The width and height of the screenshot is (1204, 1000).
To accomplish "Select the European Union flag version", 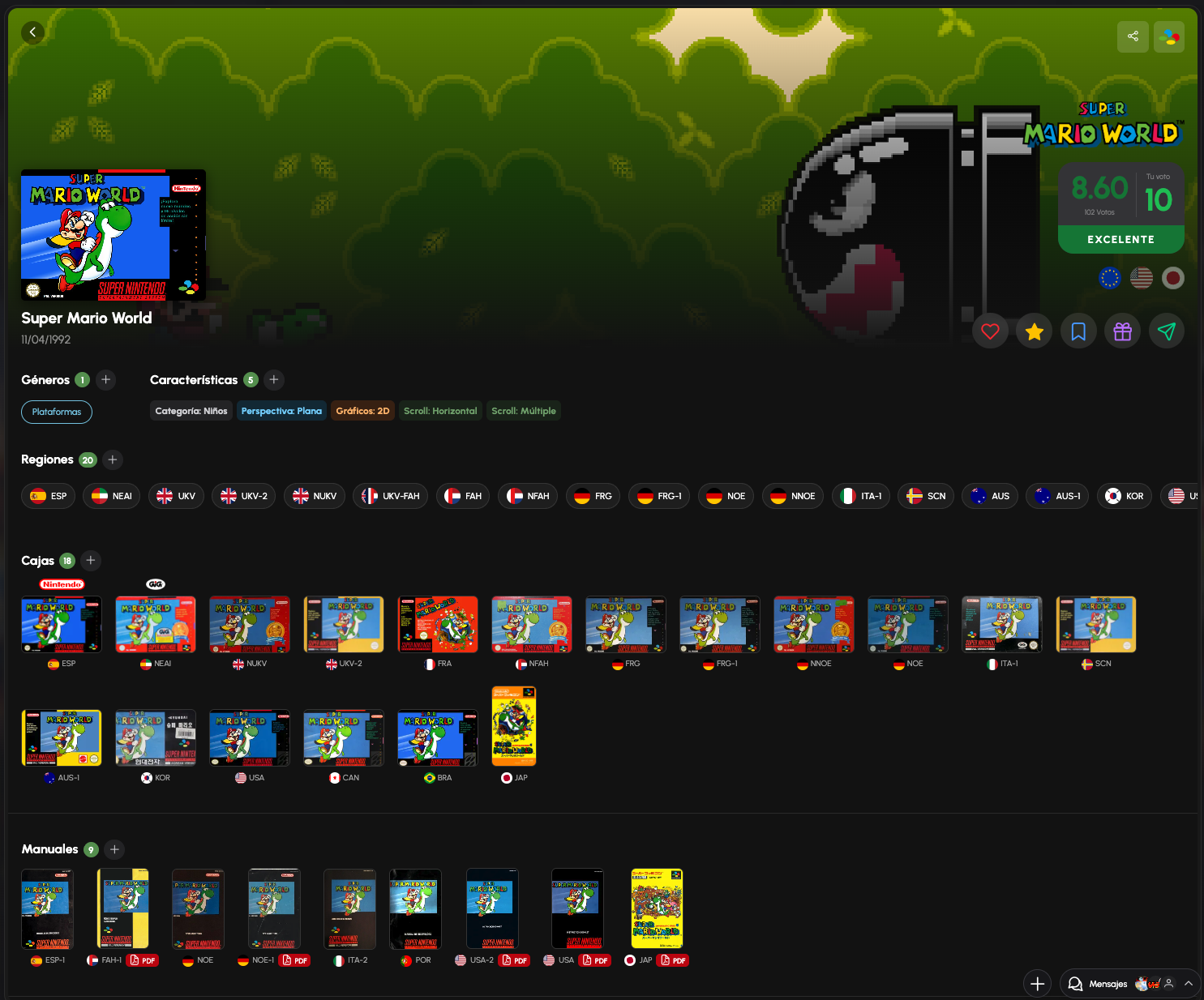I will tap(1109, 278).
